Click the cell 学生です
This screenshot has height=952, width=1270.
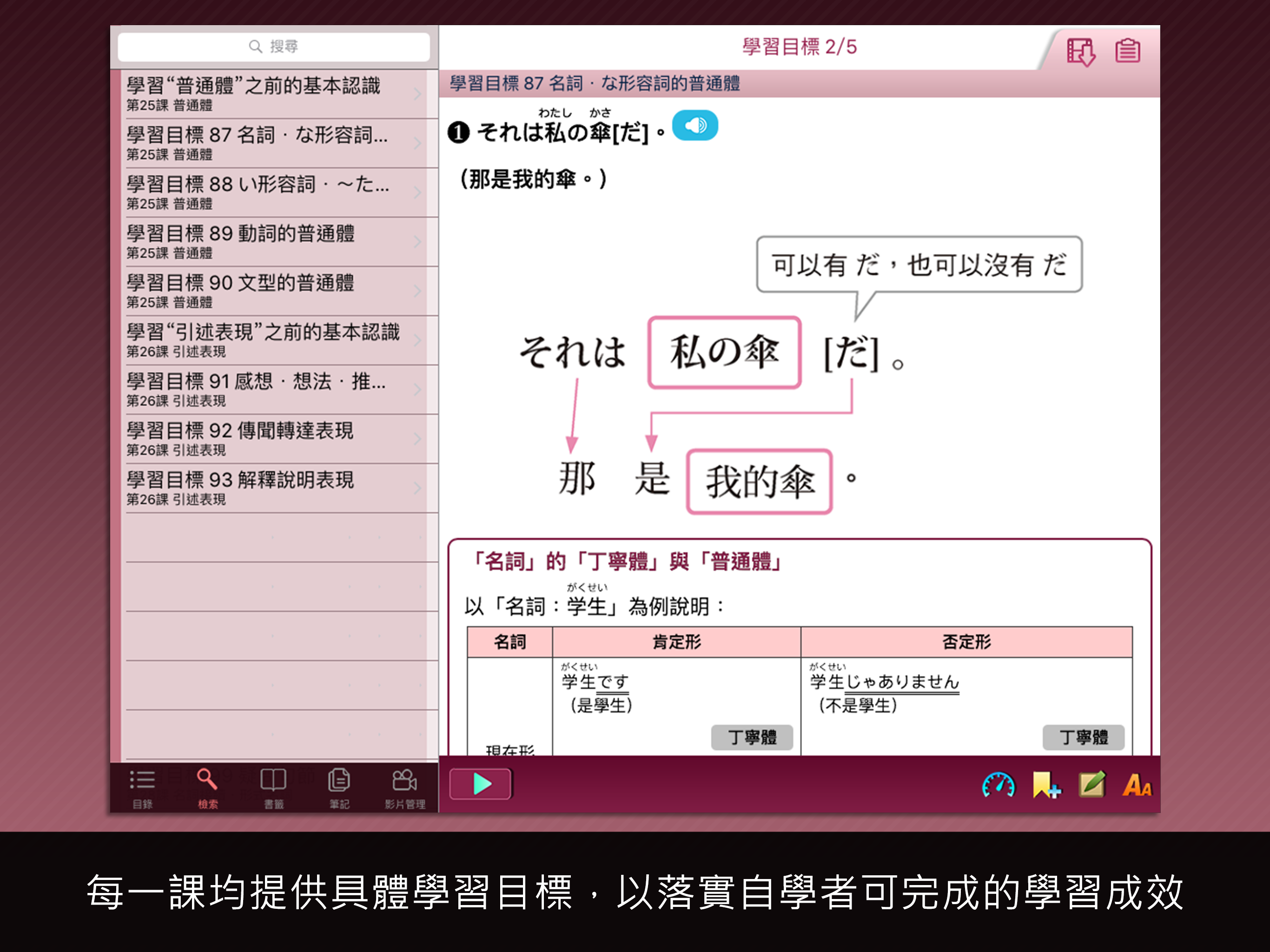[x=595, y=681]
